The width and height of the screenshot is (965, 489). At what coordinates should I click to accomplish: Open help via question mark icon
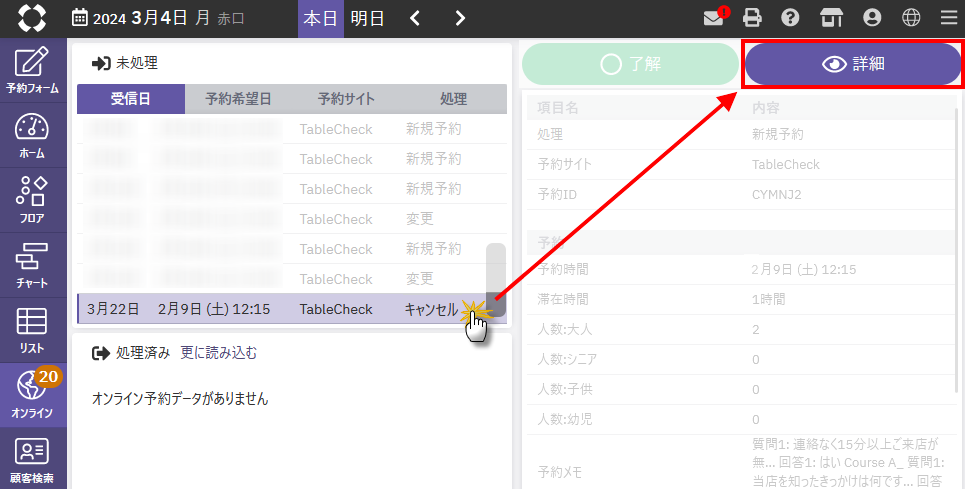790,18
